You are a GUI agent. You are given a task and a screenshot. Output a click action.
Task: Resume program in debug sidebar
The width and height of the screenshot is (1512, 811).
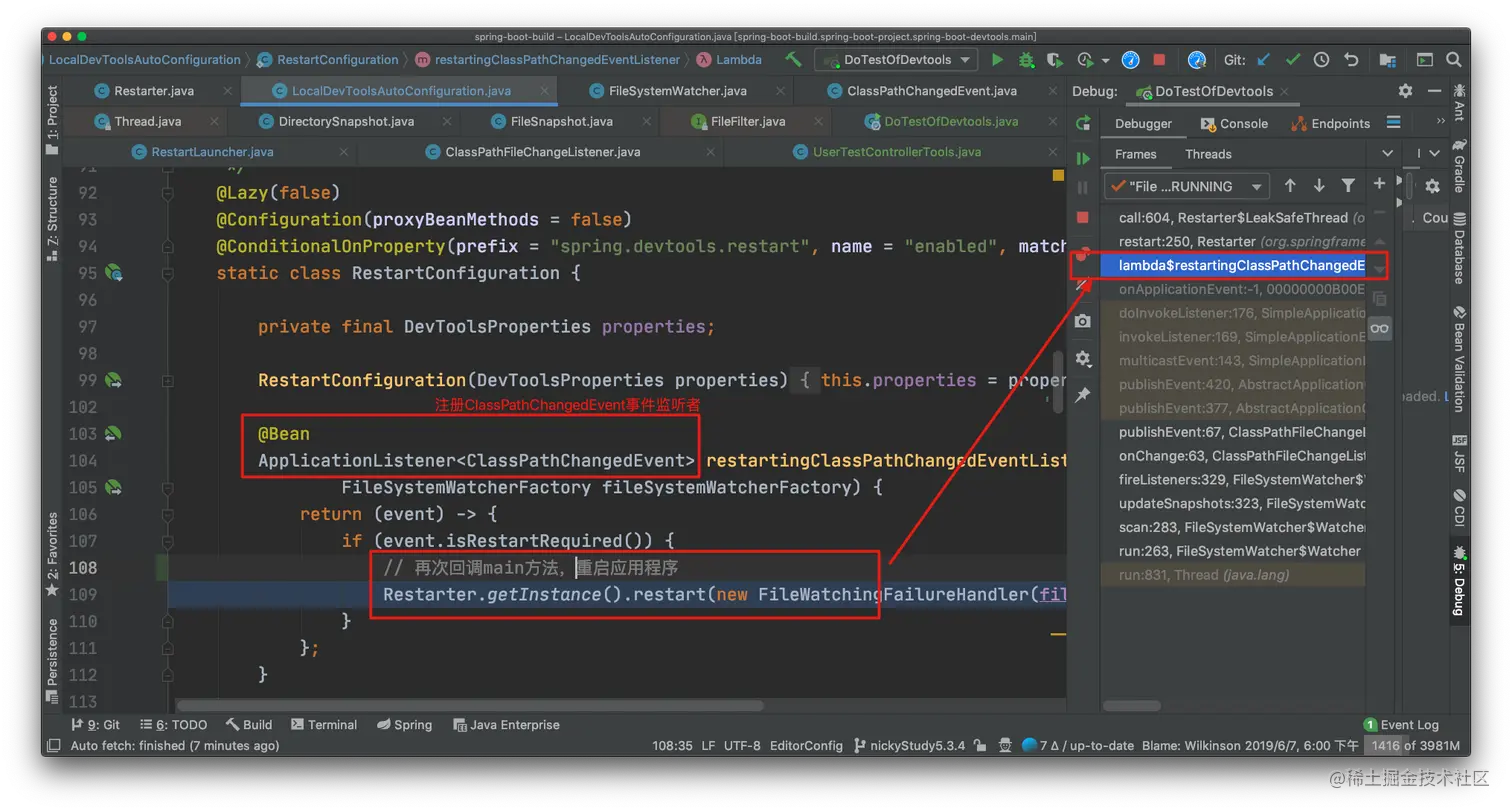[x=1083, y=158]
